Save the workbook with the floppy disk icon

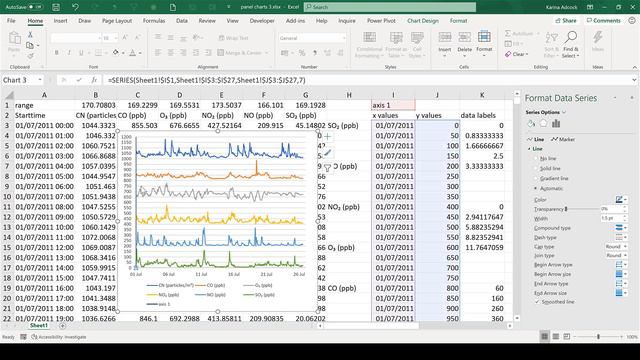56,7
